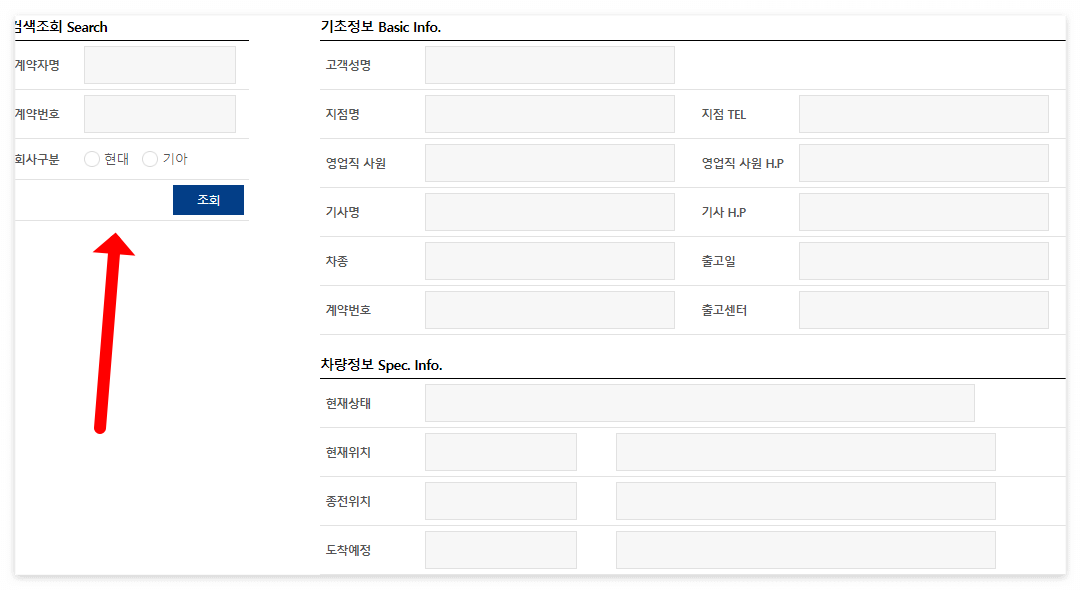Image resolution: width=1081 pixels, height=590 pixels.
Task: Click the 도착예정 input field
Action: (x=501, y=549)
